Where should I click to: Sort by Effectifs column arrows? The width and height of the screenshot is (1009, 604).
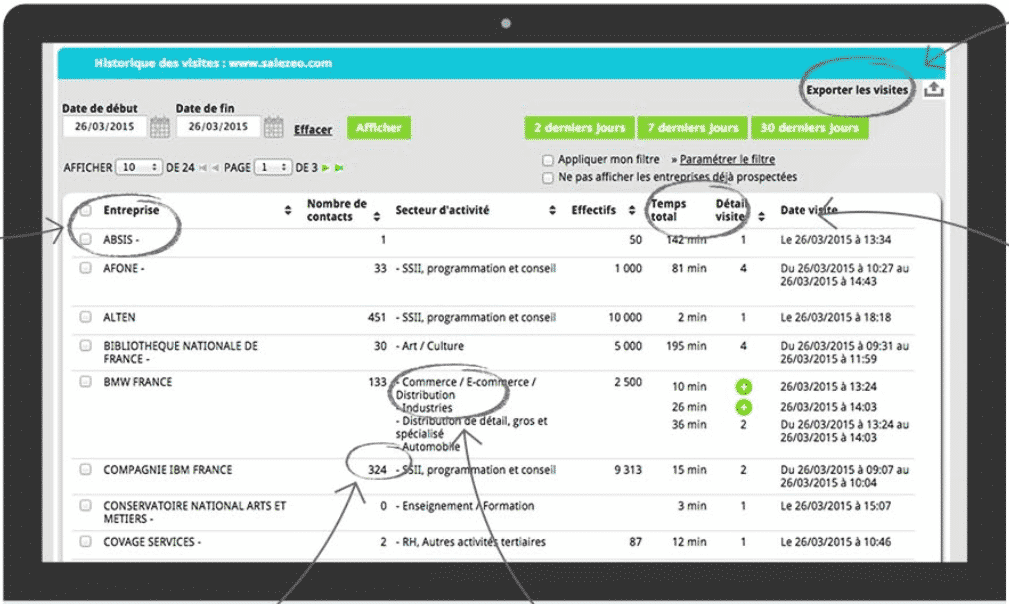click(x=632, y=210)
